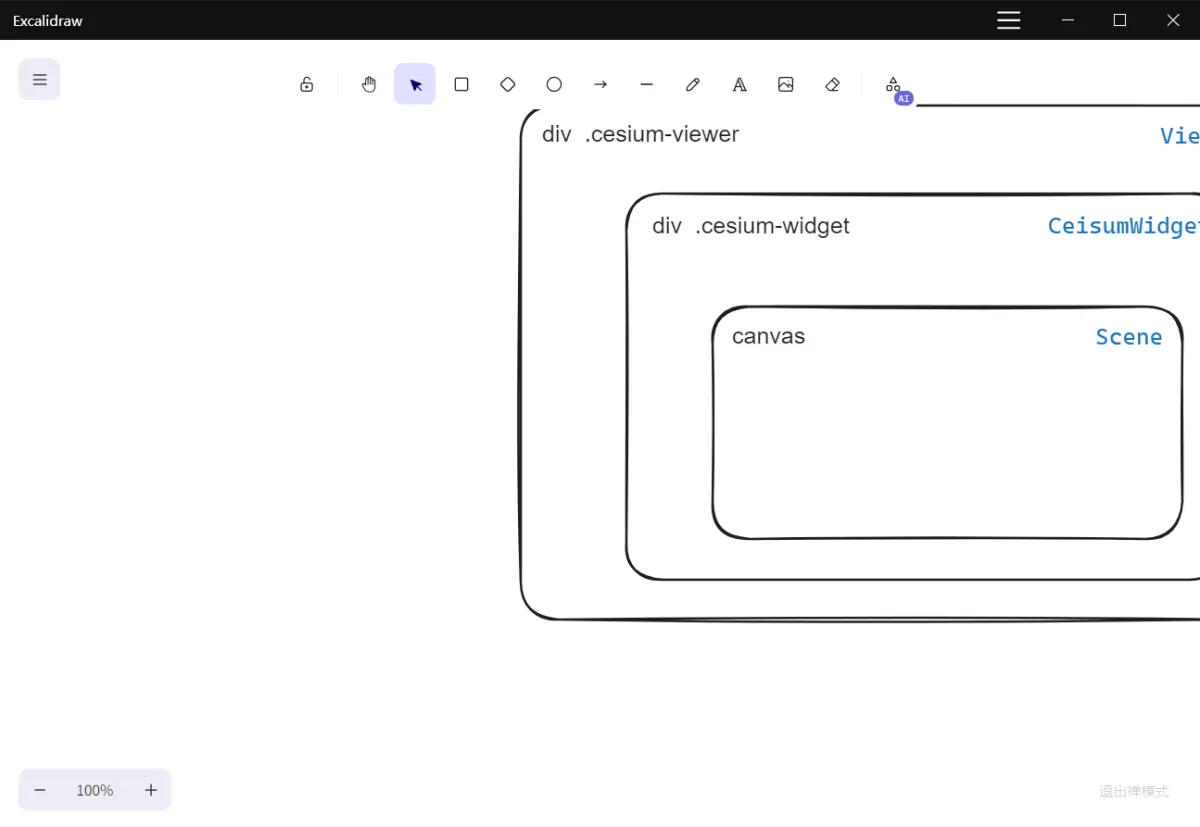1200x827 pixels.
Task: Select the 'div .cesium-widget' text
Action: (750, 226)
